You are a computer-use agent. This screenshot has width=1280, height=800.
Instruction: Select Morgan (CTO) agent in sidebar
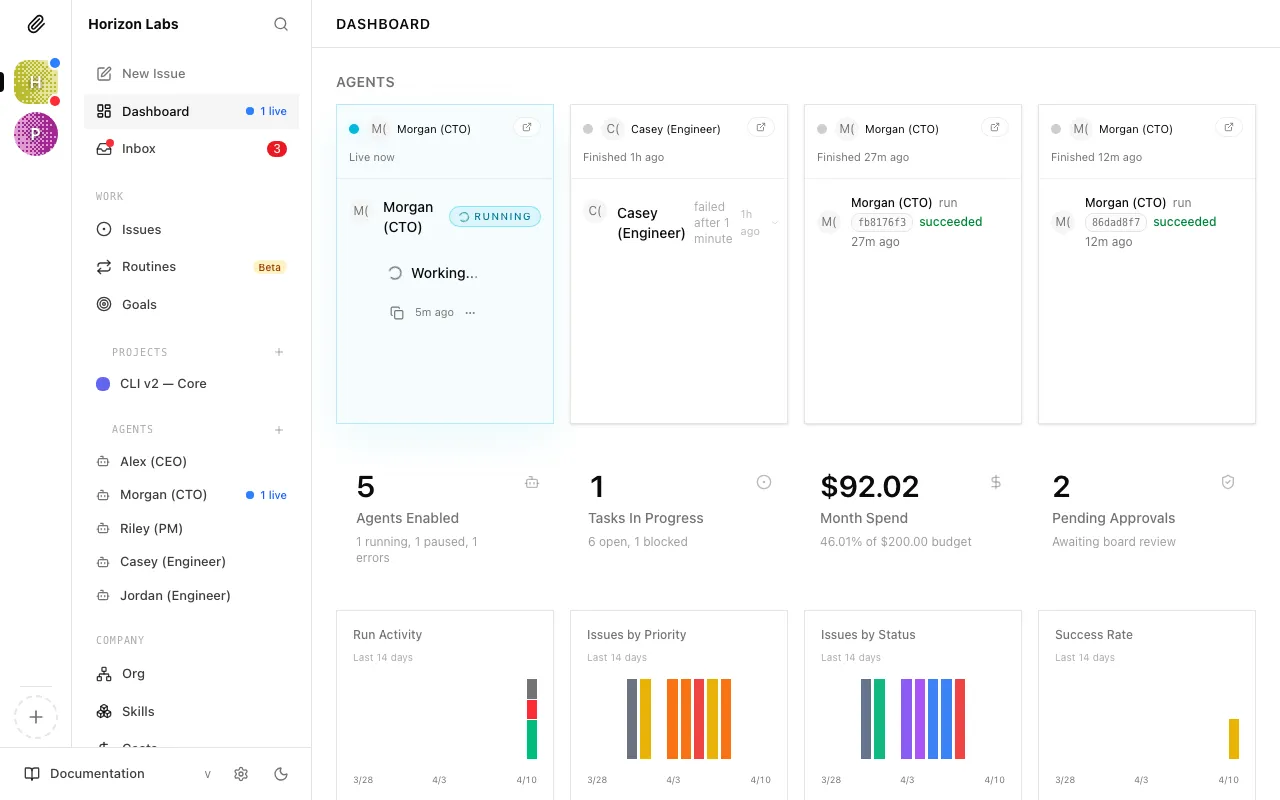pyautogui.click(x=191, y=495)
